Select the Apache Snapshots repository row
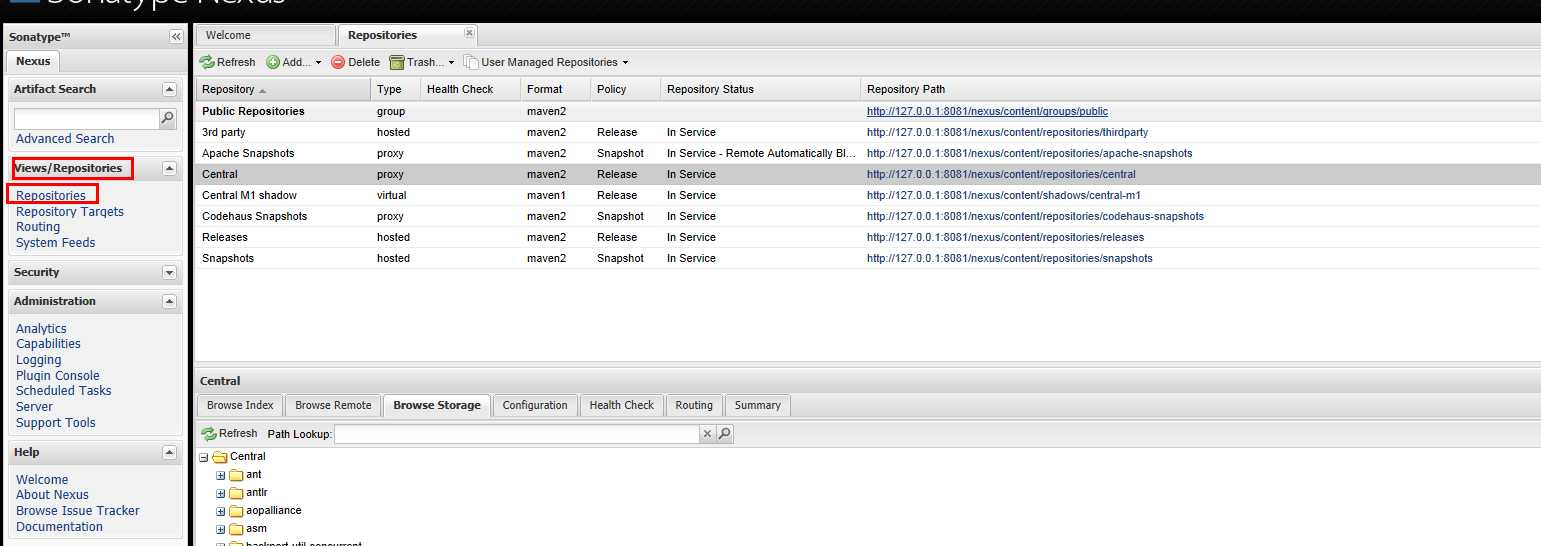Viewport: 1541px width, 546px height. pos(867,153)
